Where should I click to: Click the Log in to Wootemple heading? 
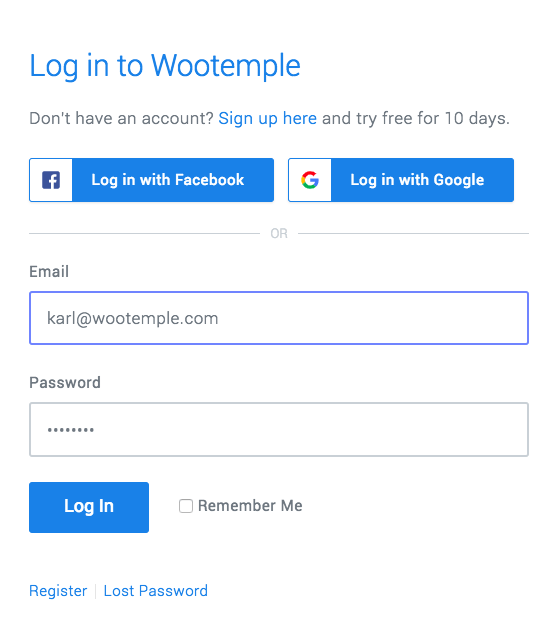[x=165, y=66]
